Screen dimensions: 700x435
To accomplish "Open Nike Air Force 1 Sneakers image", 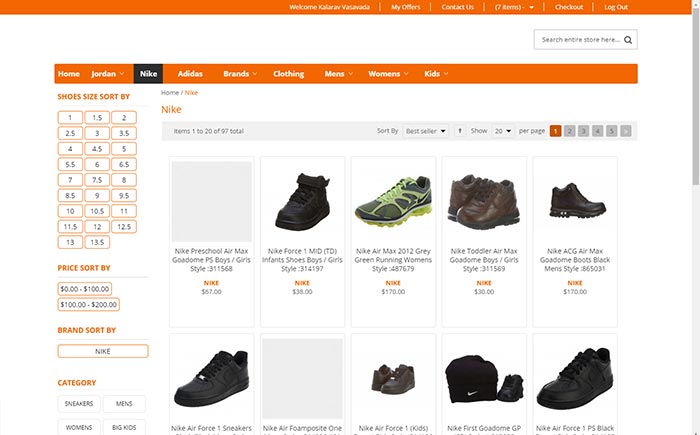I will (211, 379).
